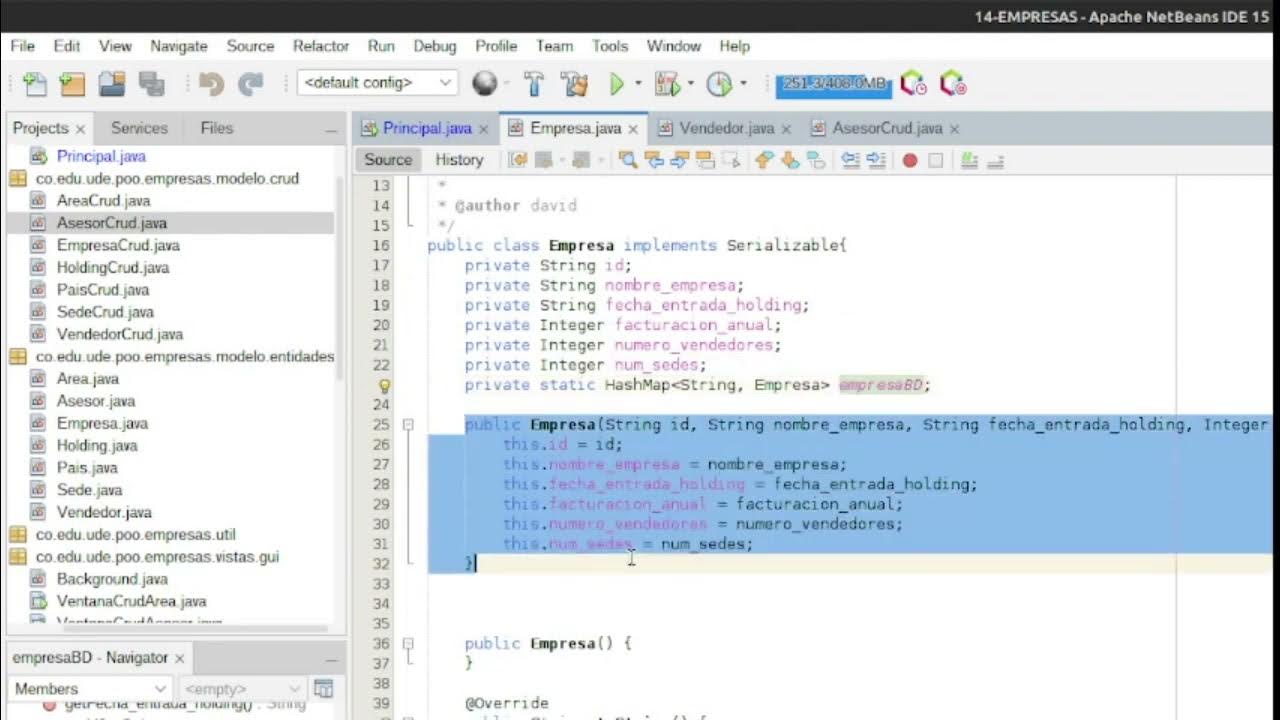Screen dimensions: 1280x720
Task: Switch to the AsesorCrud.java editor tab
Action: tap(887, 128)
